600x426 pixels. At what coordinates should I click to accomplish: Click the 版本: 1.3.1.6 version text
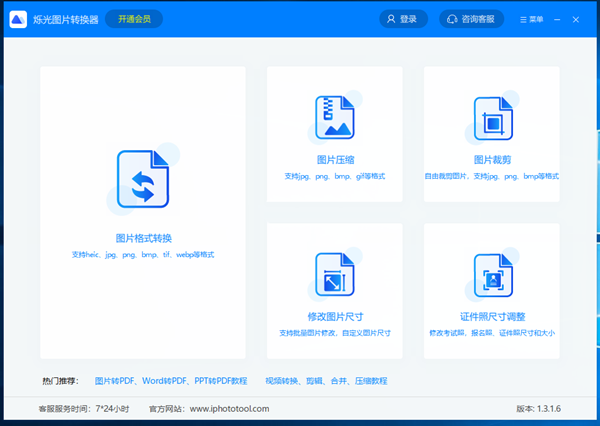(538, 409)
